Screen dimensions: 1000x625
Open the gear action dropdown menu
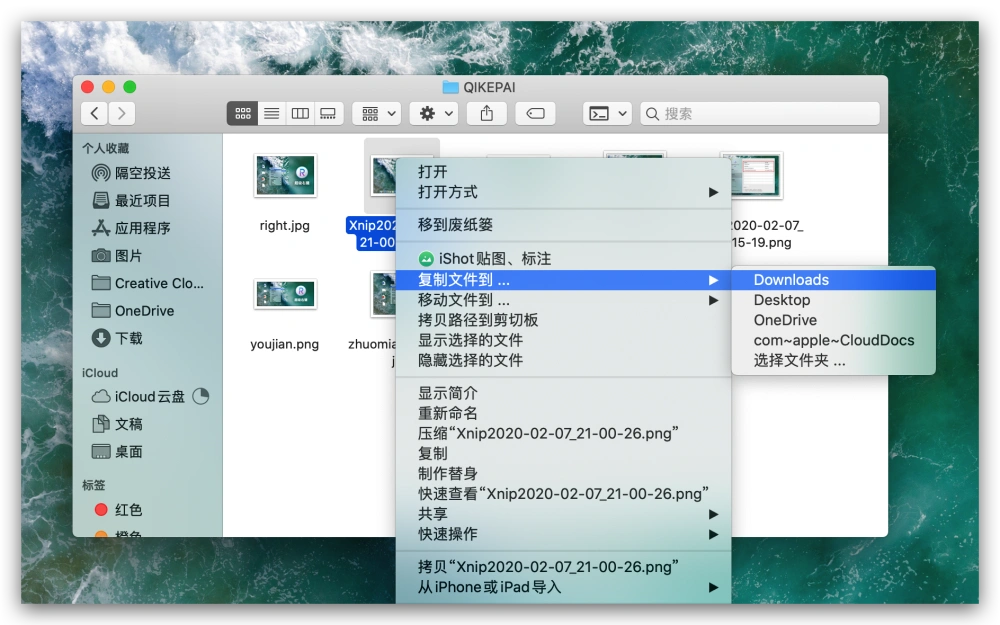(x=433, y=113)
